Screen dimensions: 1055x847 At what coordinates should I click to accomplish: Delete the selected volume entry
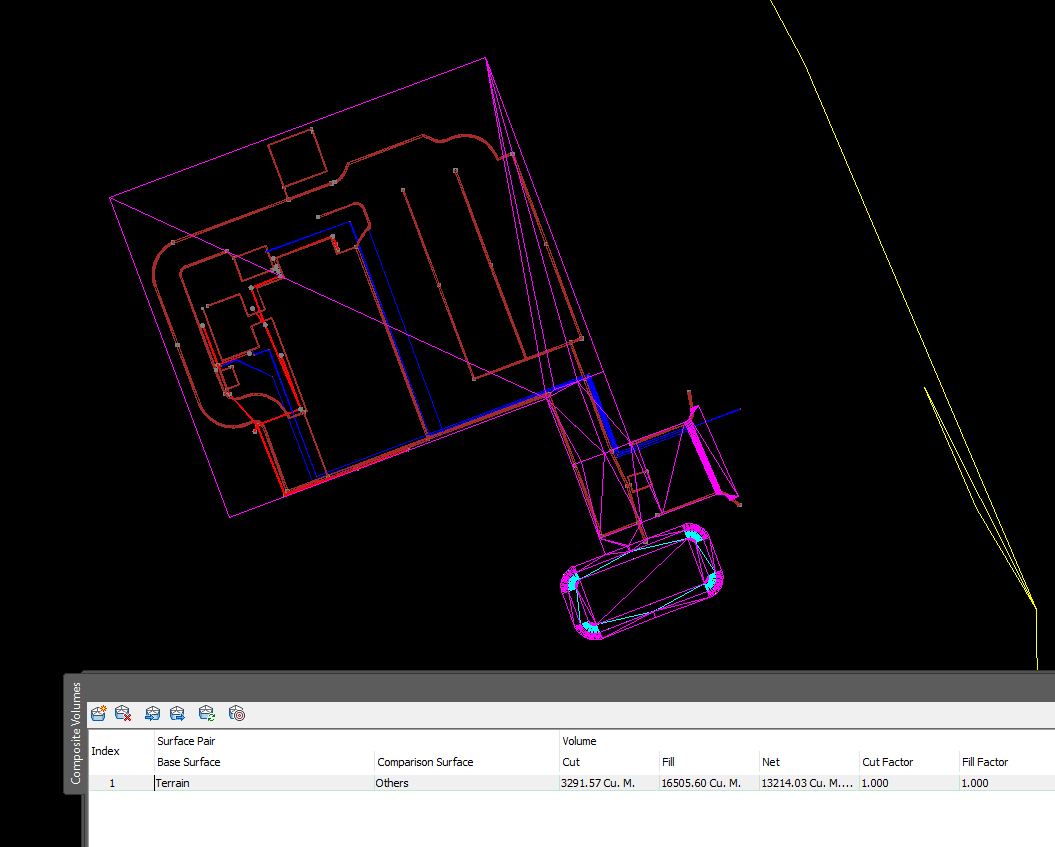123,713
